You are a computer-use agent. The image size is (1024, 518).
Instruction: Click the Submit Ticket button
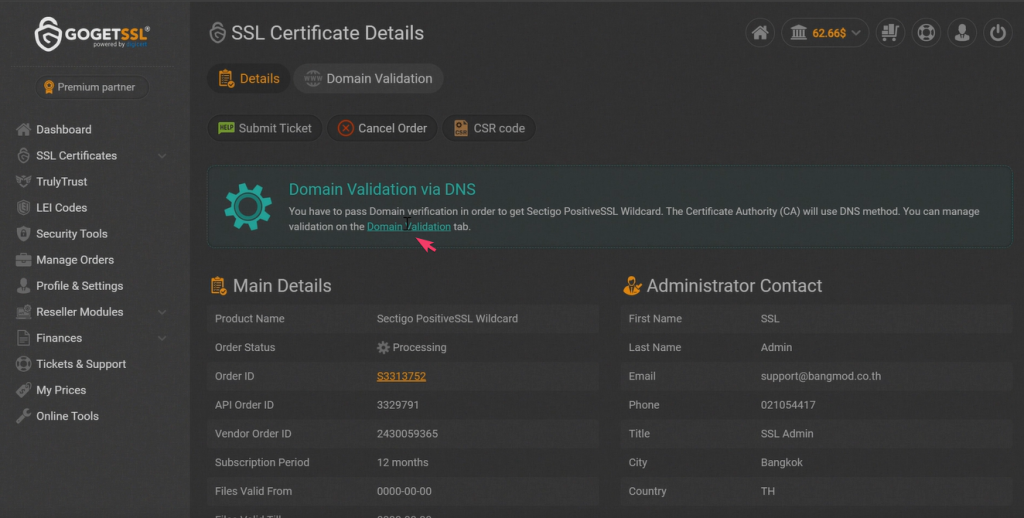tap(264, 128)
